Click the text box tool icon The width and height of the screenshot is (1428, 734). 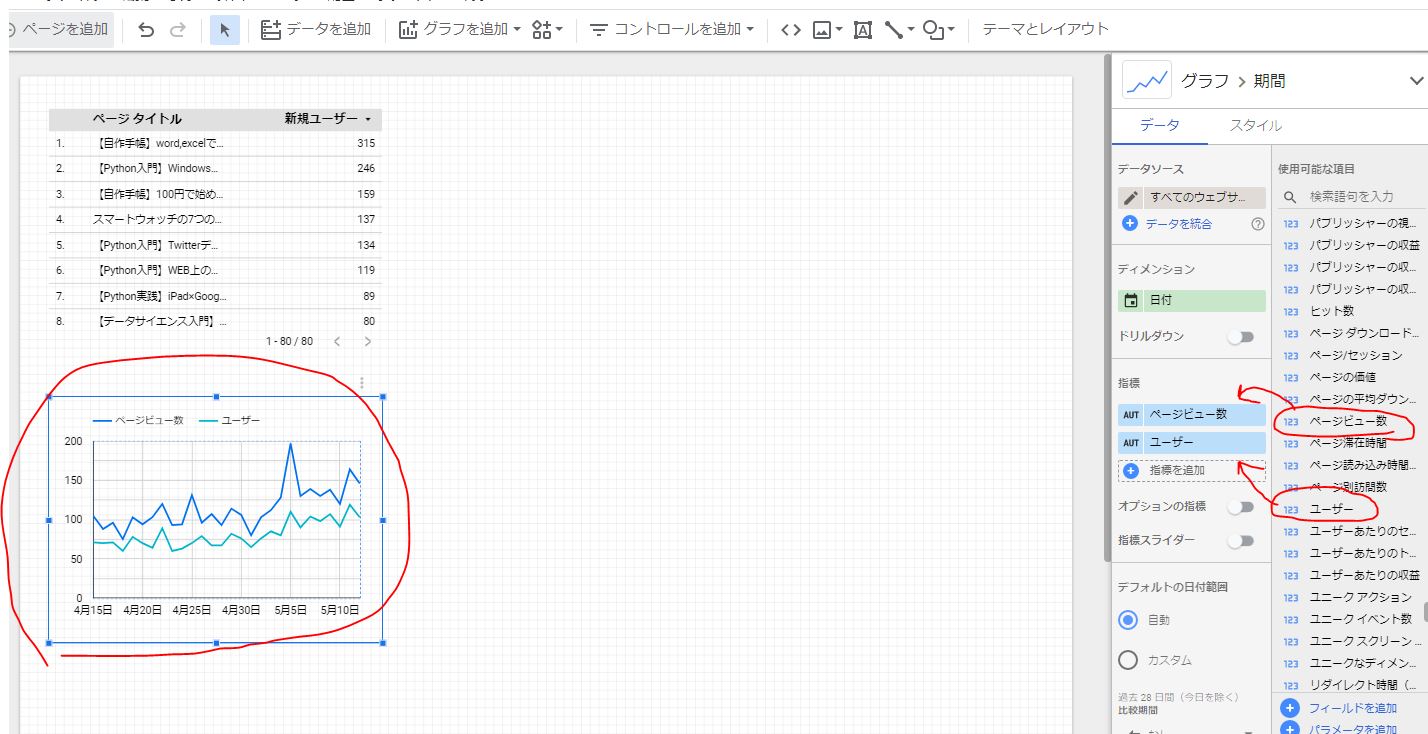tap(863, 30)
